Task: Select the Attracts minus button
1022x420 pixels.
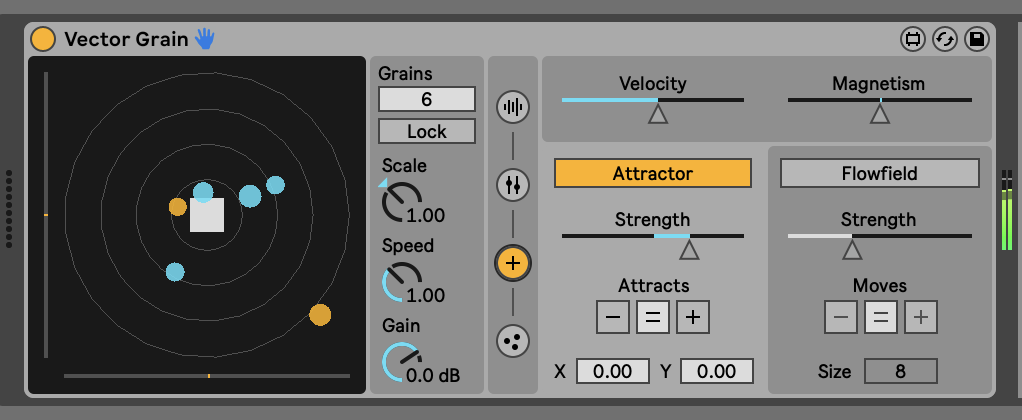Action: pos(613,318)
